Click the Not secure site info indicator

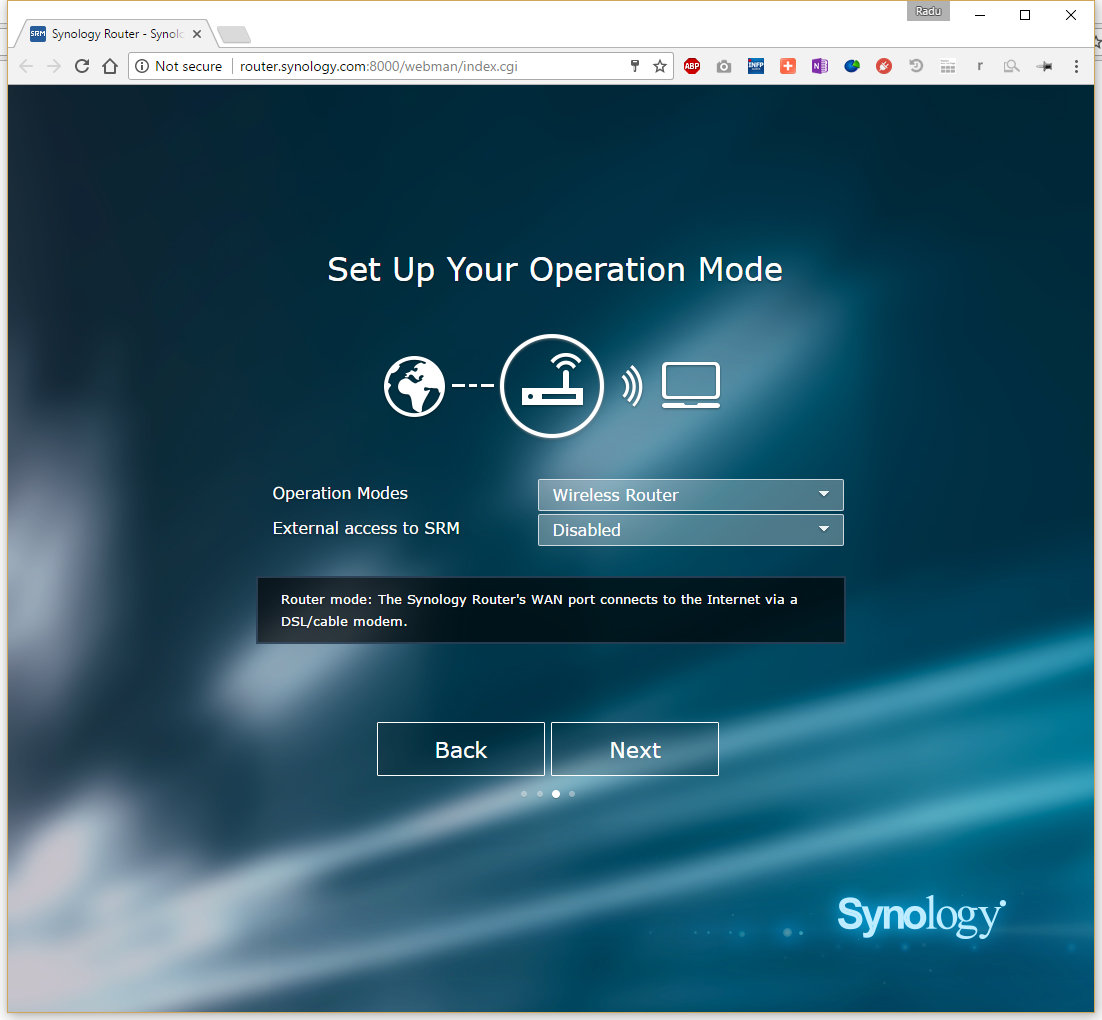178,66
